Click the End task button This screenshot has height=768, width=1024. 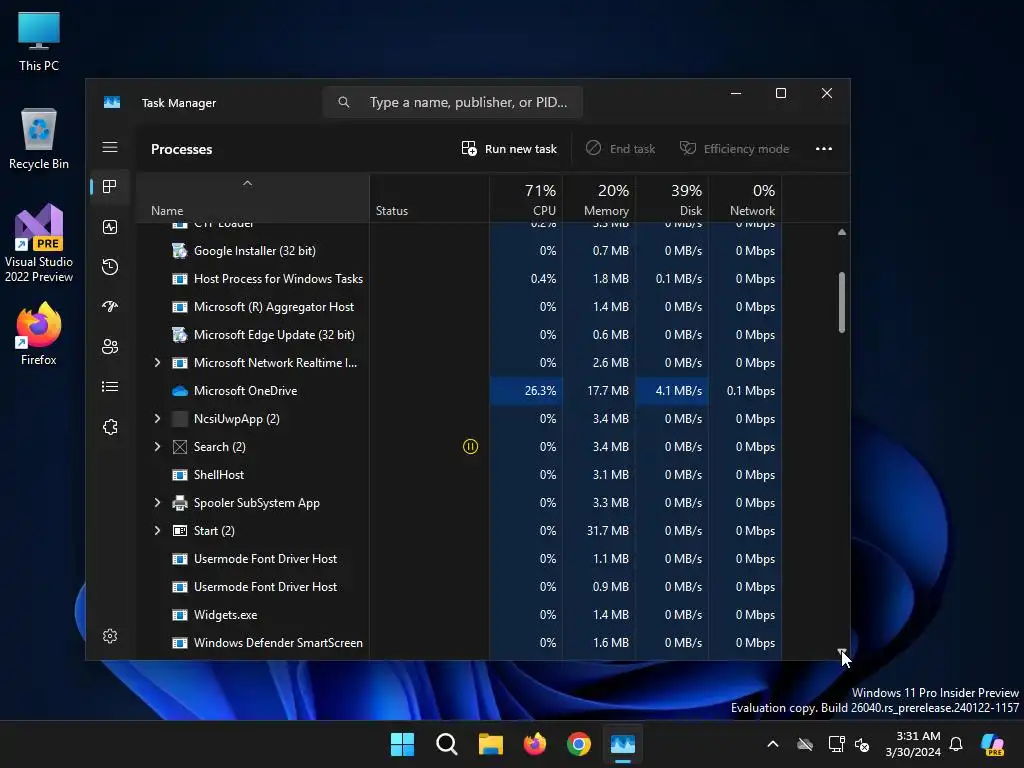click(x=620, y=149)
